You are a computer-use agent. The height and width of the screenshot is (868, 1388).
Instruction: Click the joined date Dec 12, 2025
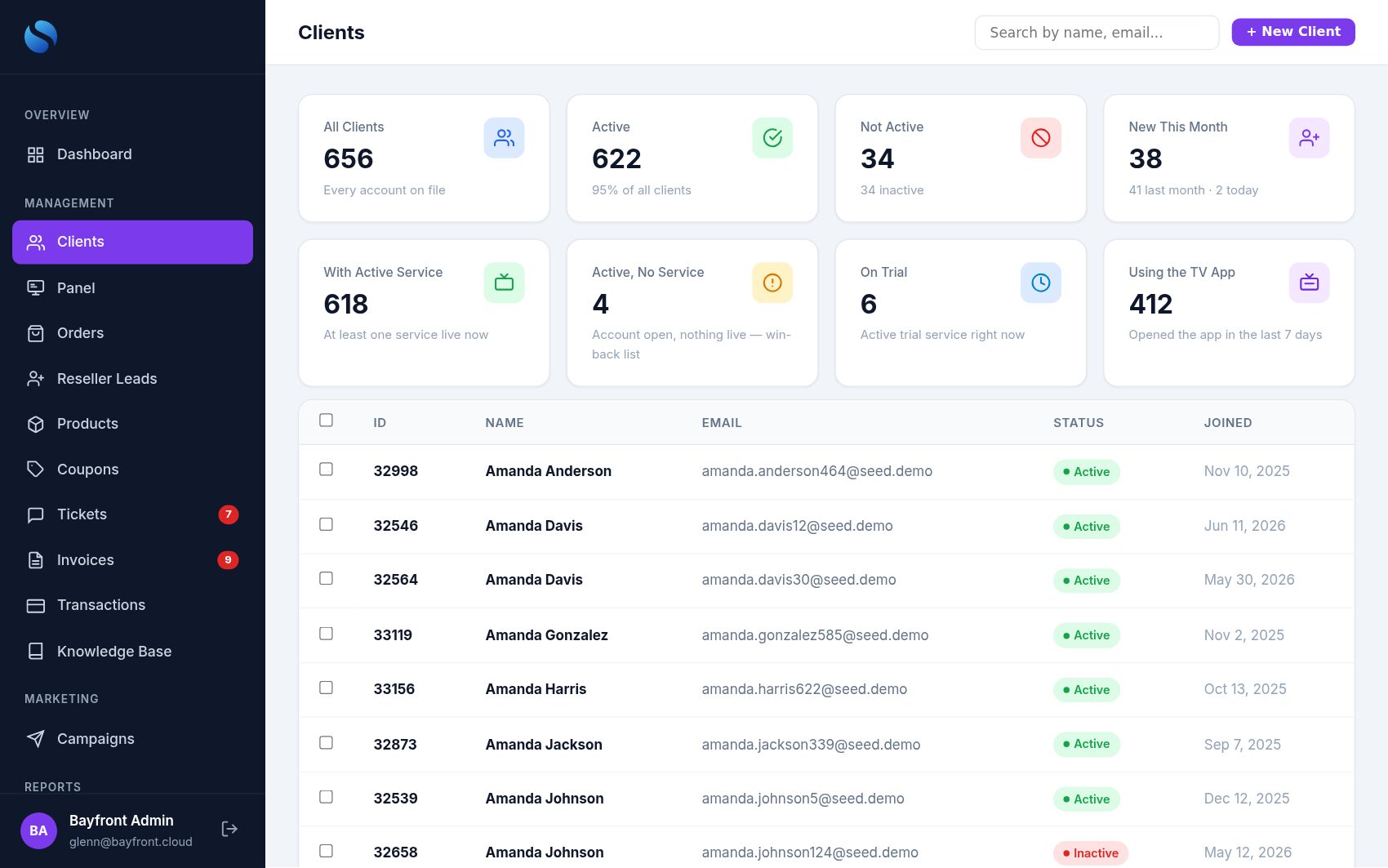[1247, 799]
